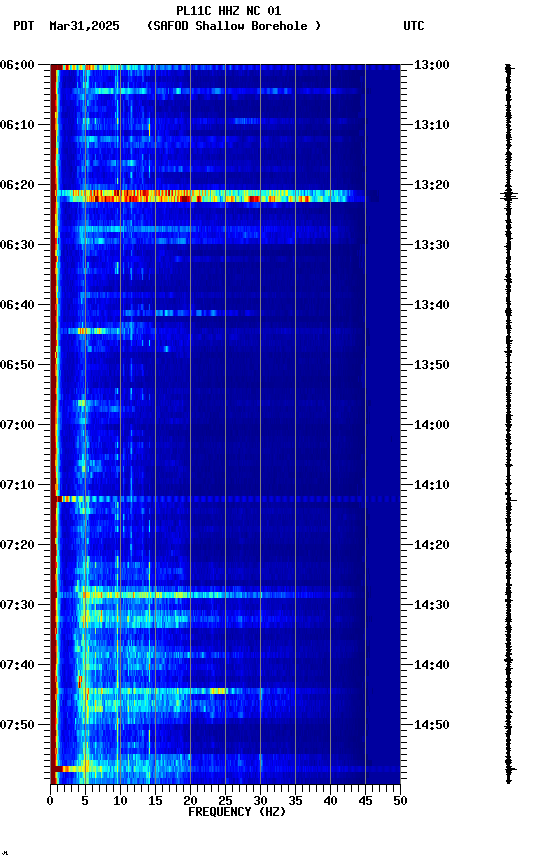Screen dimensions: 552x864
Task: Click the 25 Hz frequency tick label
Action: (x=225, y=801)
